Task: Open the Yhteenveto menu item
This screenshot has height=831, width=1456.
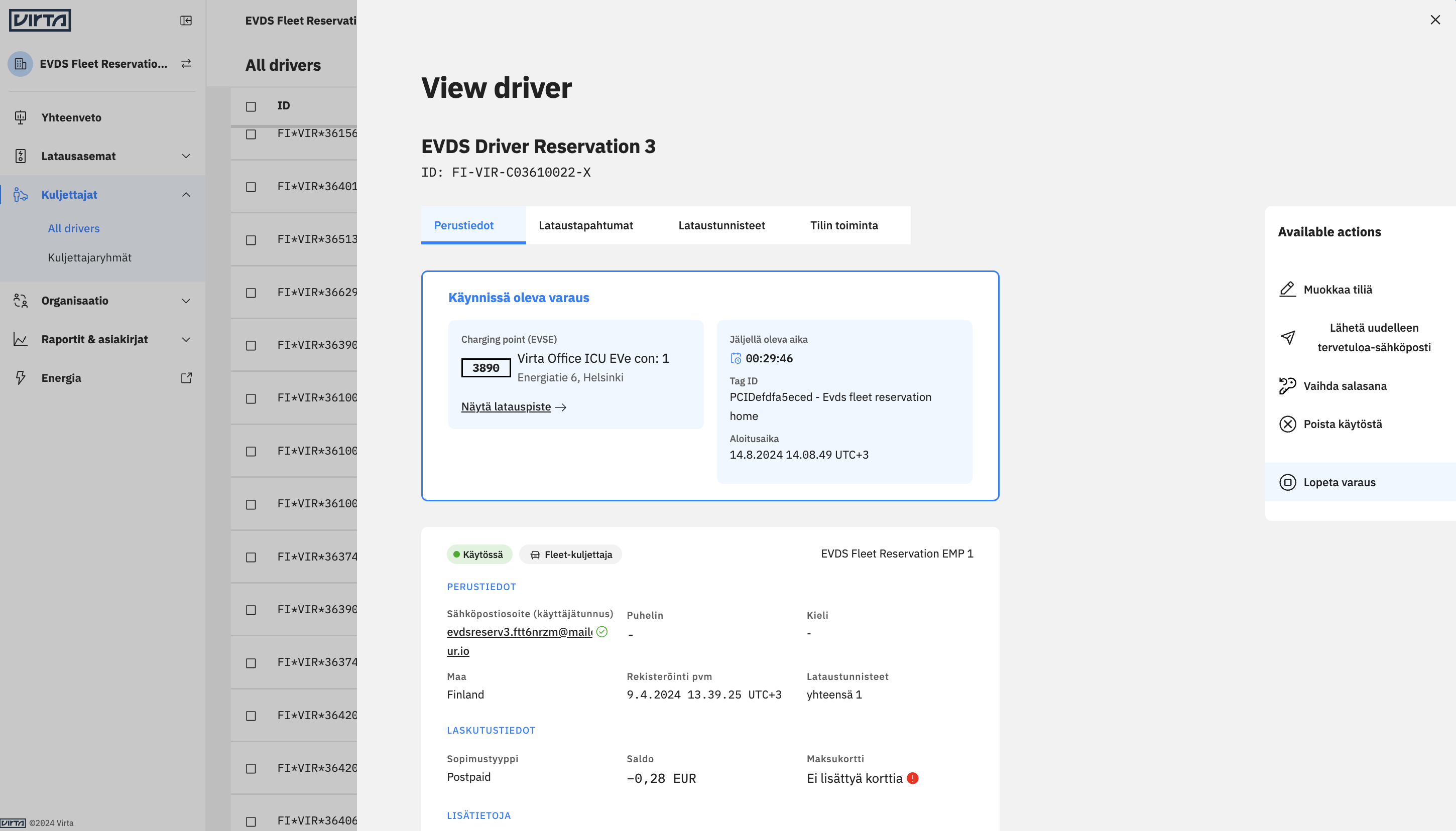Action: [x=103, y=117]
